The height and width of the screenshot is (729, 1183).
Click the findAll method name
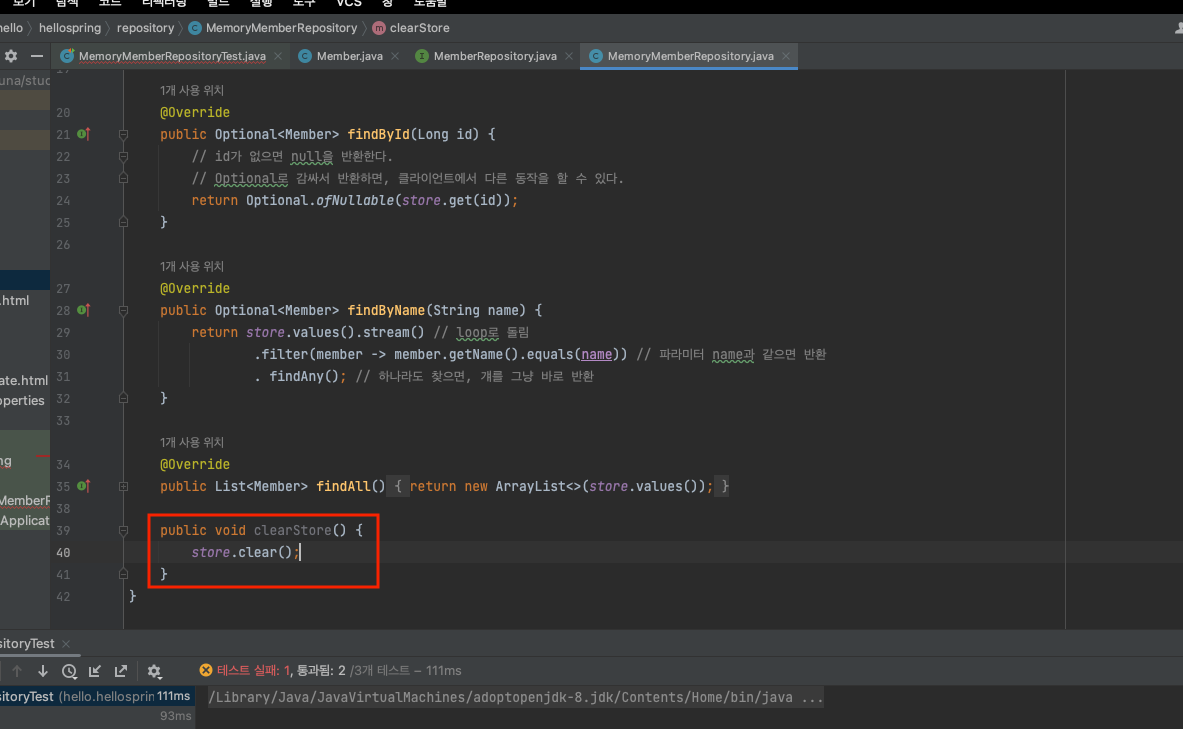click(x=343, y=486)
